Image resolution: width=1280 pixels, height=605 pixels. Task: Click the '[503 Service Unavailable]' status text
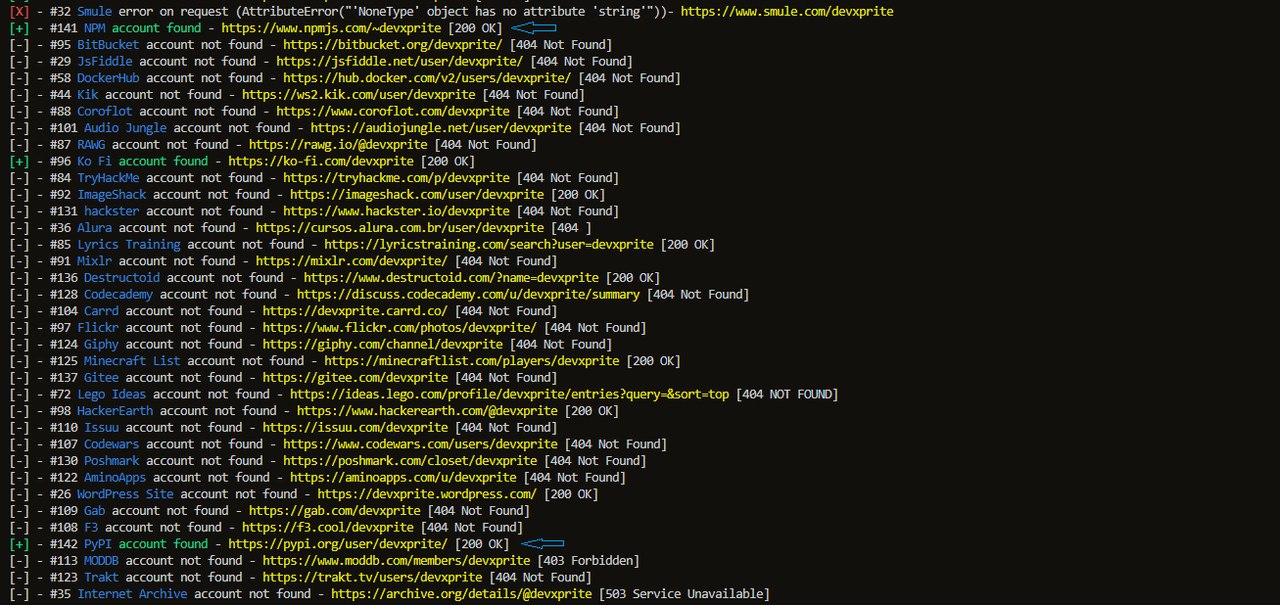tap(684, 595)
